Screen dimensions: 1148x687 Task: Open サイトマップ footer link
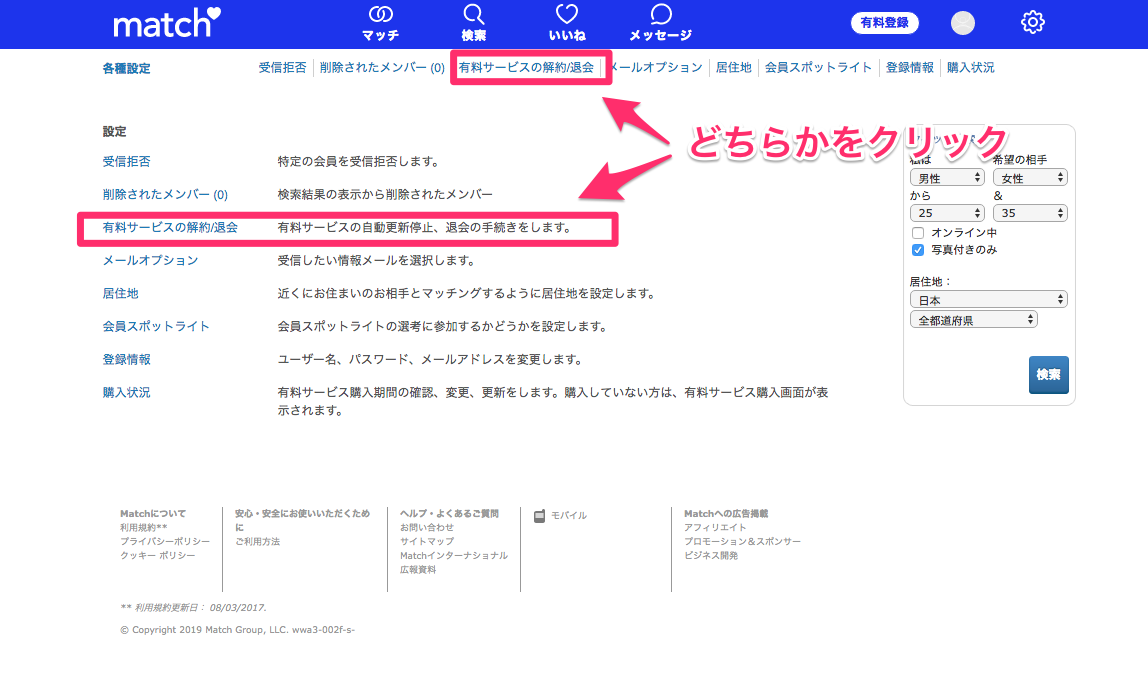pyautogui.click(x=427, y=541)
